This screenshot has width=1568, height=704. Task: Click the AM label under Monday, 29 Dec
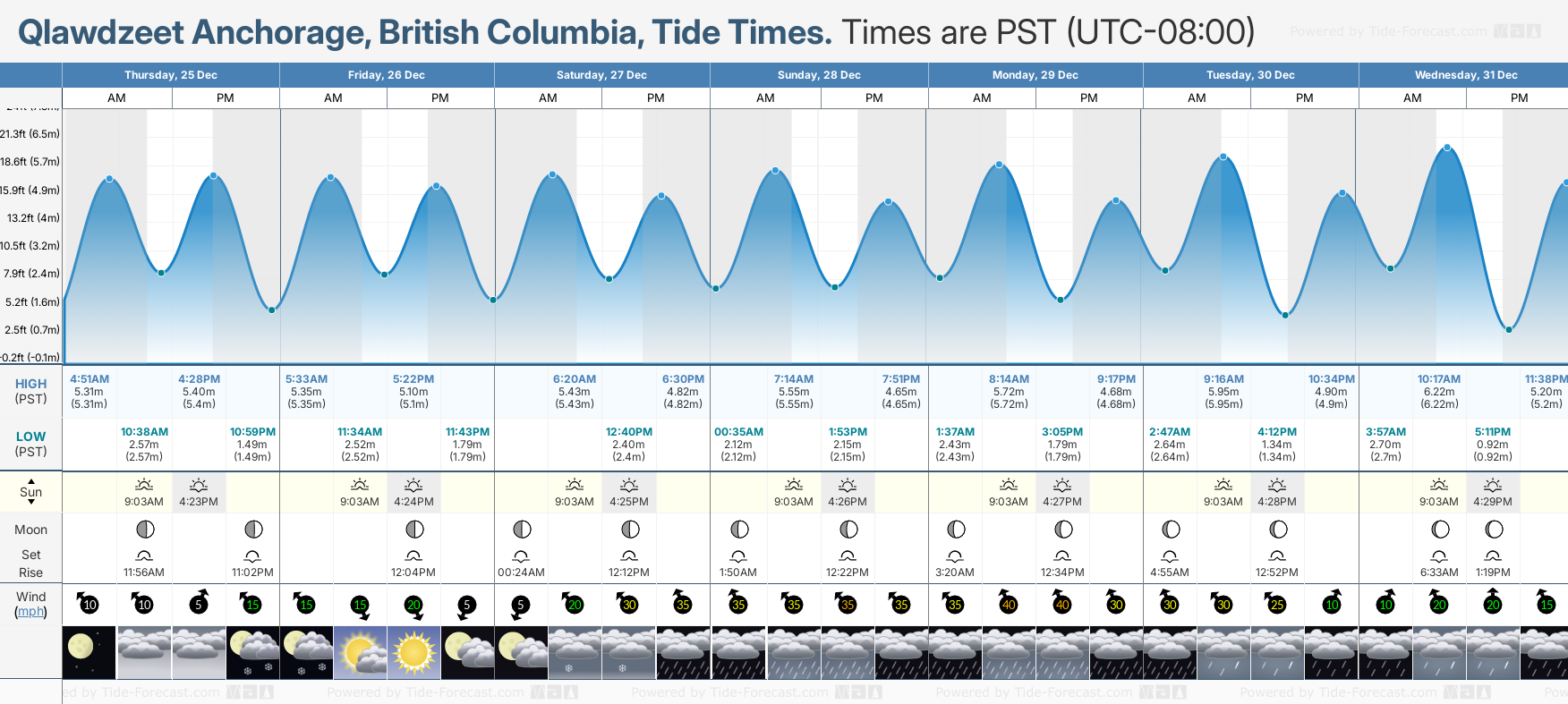(x=982, y=98)
